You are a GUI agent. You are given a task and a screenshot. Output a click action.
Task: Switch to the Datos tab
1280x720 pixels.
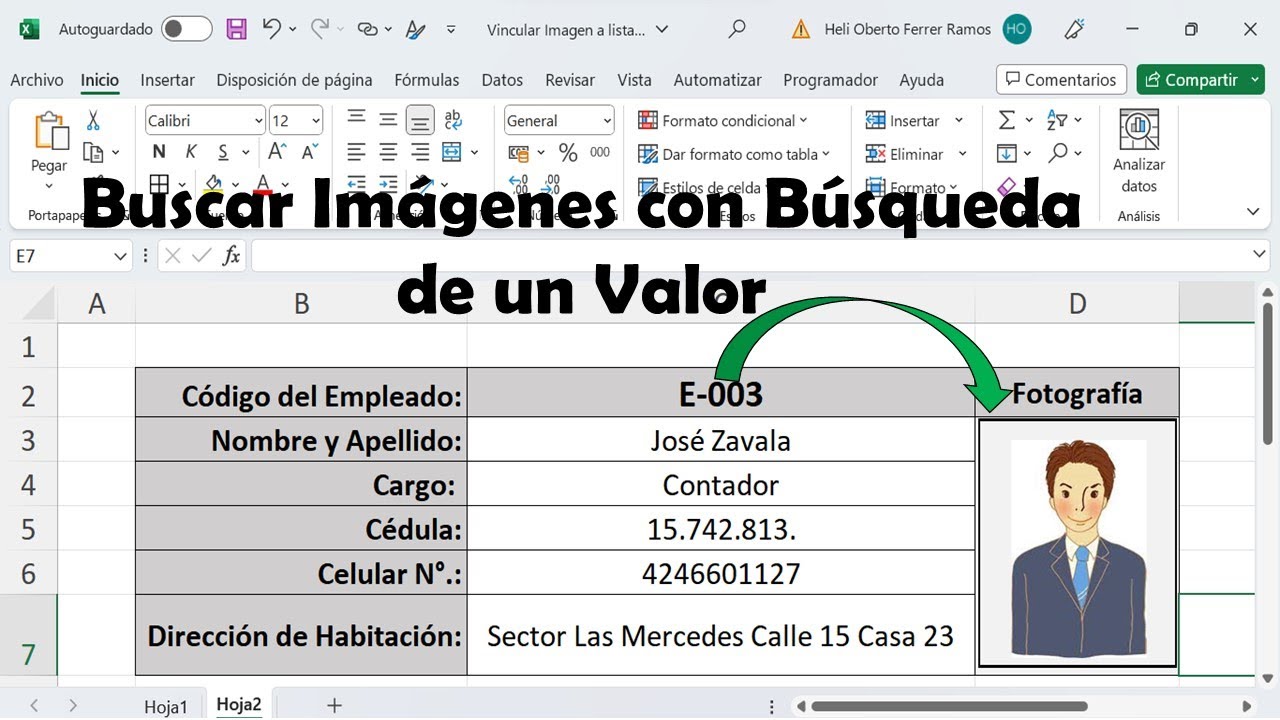point(502,80)
